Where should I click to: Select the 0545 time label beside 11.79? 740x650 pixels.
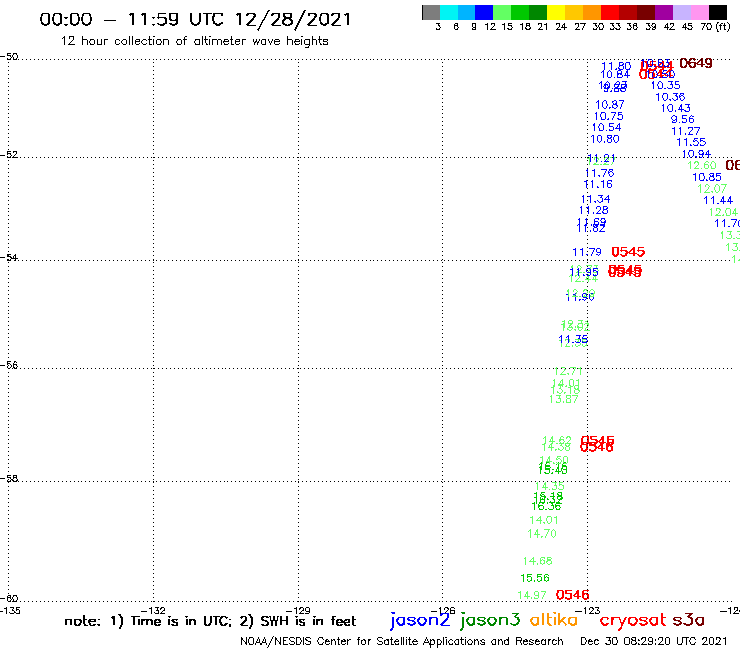click(628, 252)
